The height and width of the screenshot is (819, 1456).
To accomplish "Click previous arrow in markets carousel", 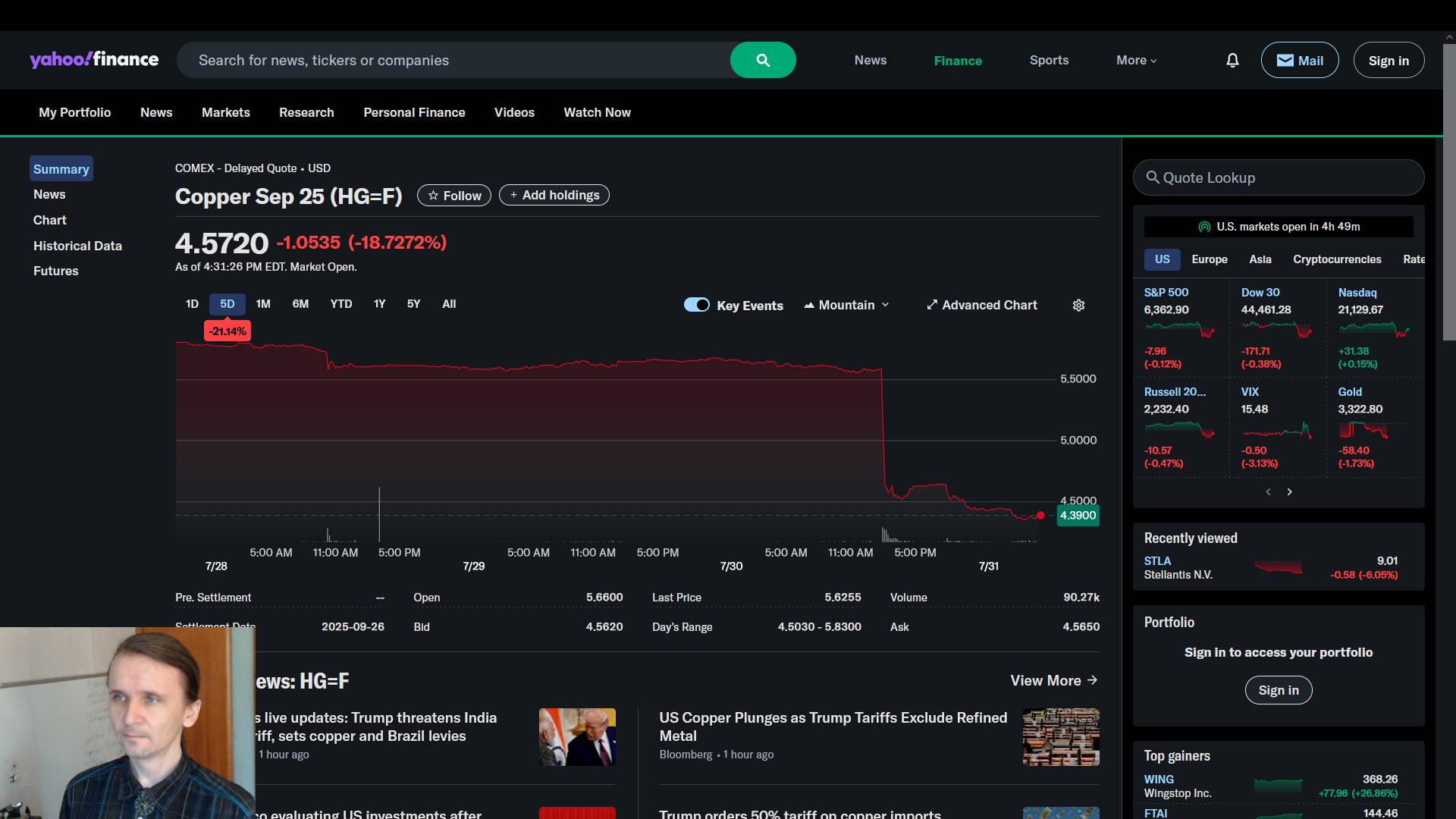I will [x=1268, y=491].
